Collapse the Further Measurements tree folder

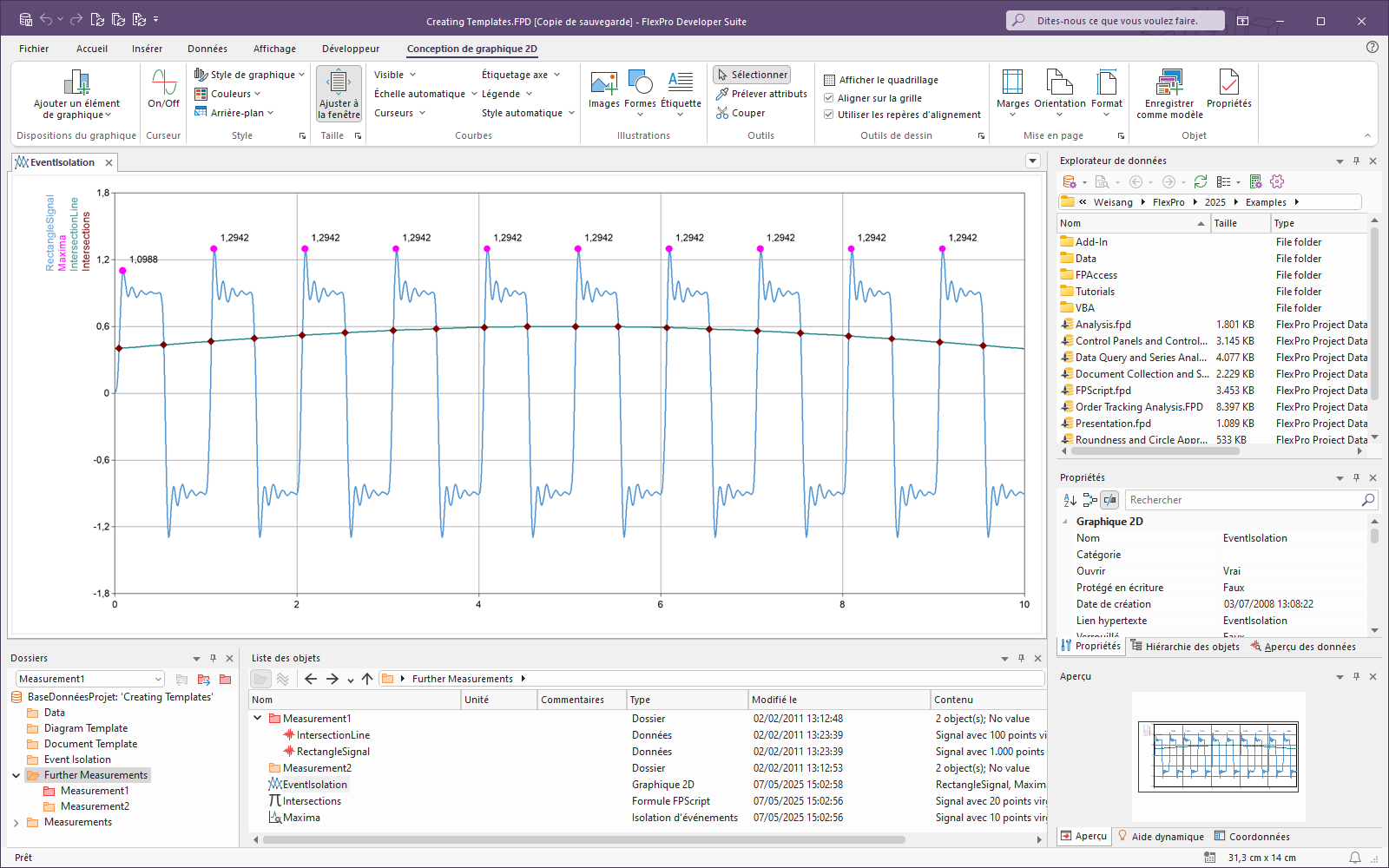point(16,775)
